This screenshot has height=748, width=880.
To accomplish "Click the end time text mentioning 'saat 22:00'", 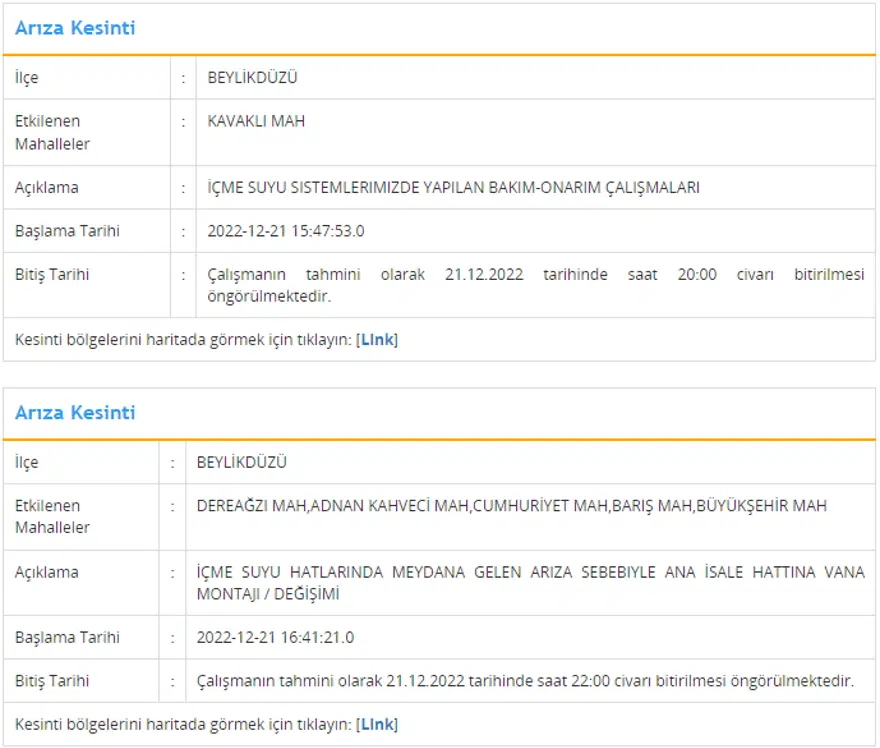I will pos(525,681).
